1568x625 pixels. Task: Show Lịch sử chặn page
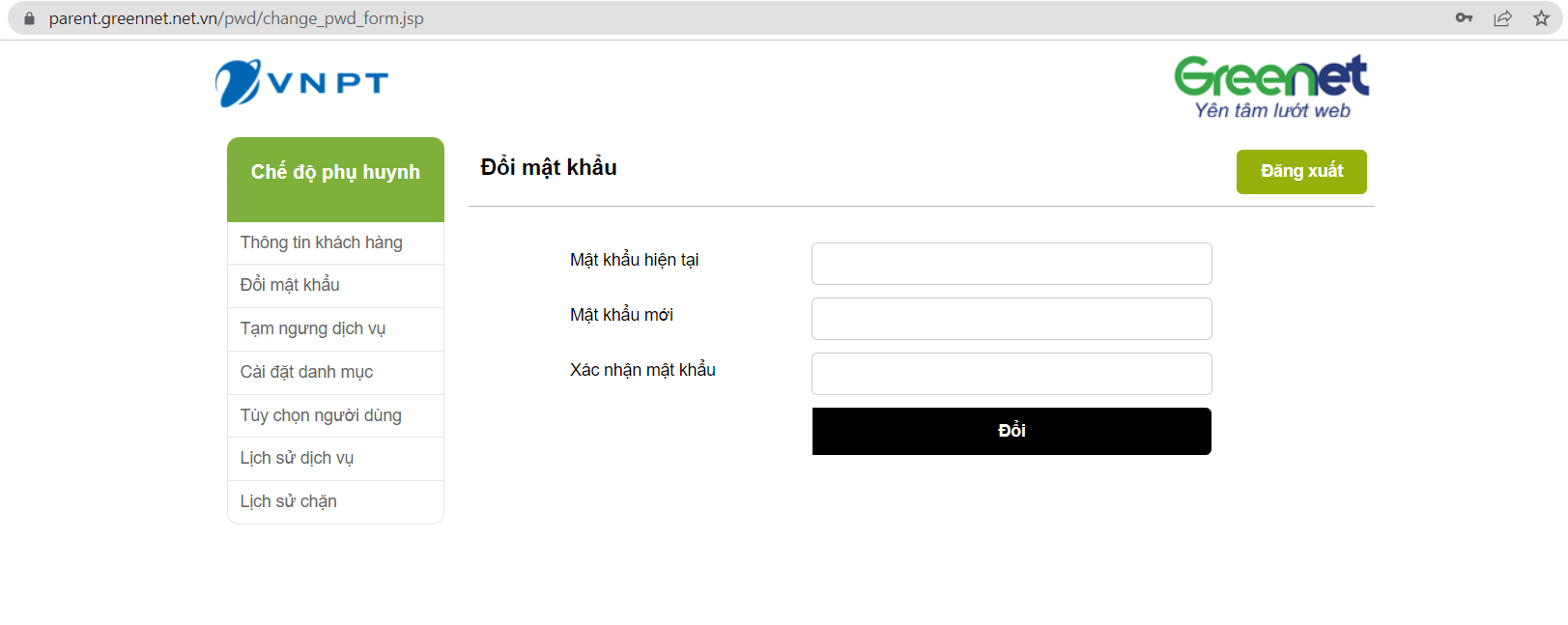289,501
